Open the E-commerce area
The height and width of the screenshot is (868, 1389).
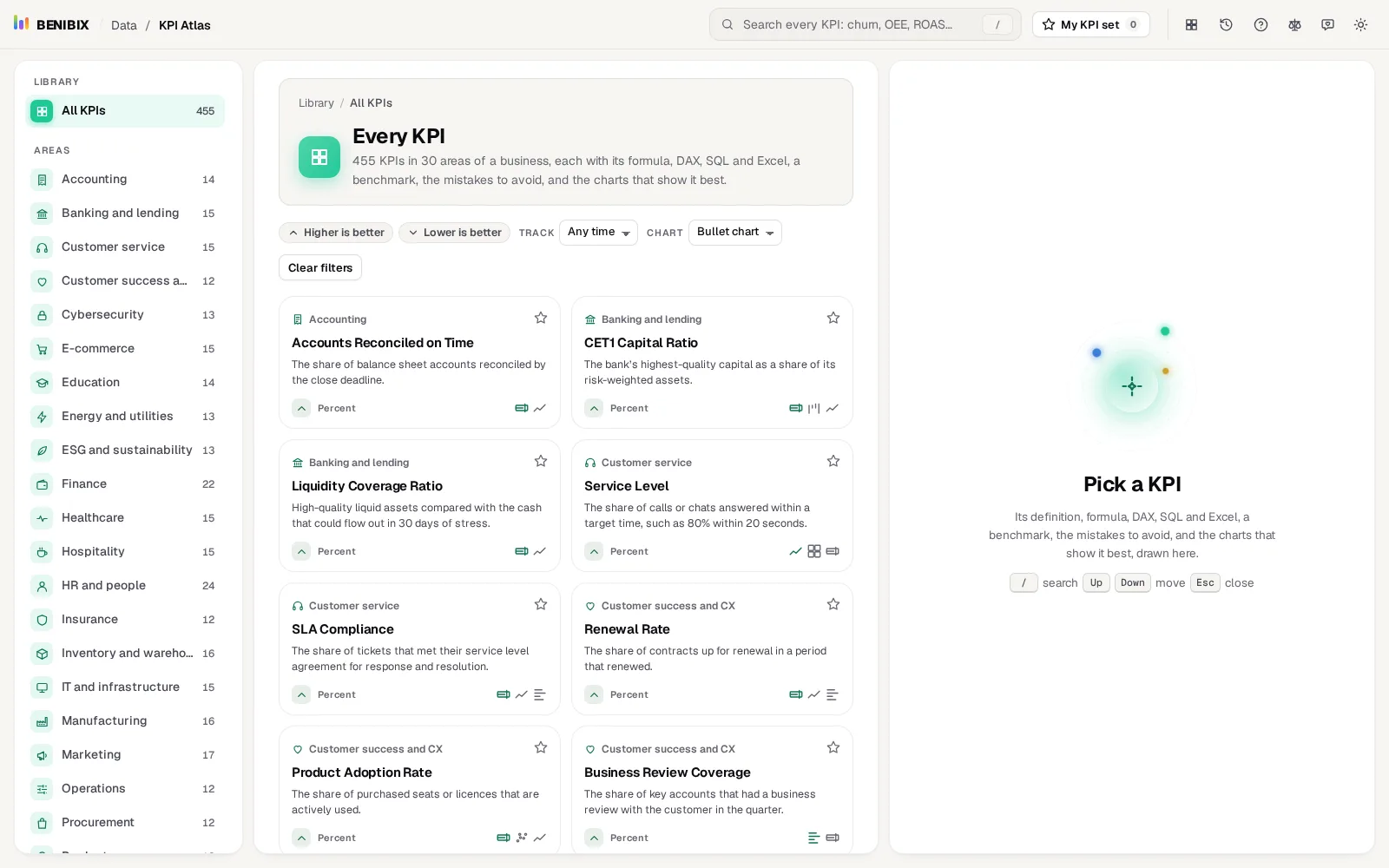(x=125, y=349)
